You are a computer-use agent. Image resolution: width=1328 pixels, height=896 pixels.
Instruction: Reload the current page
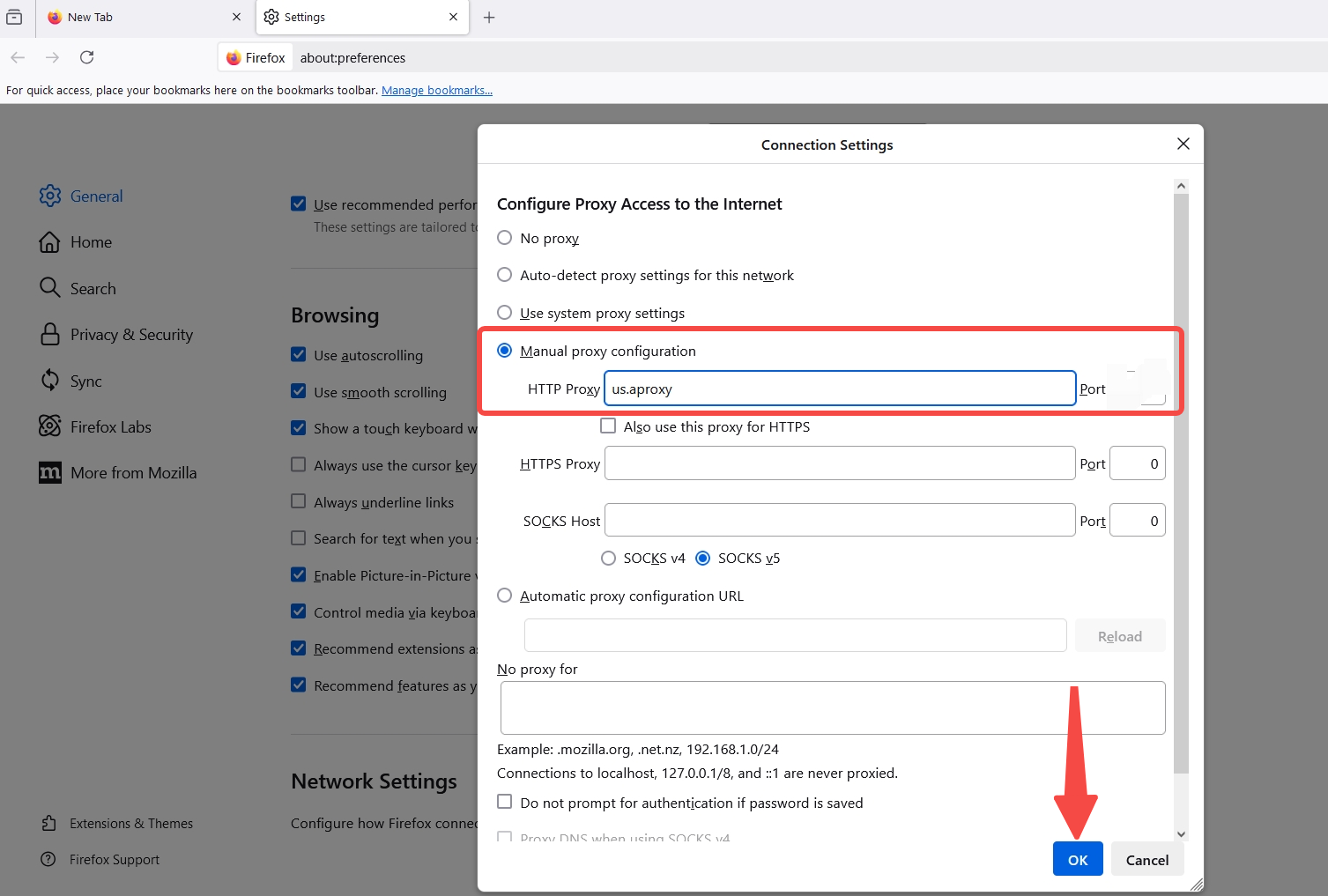[86, 57]
